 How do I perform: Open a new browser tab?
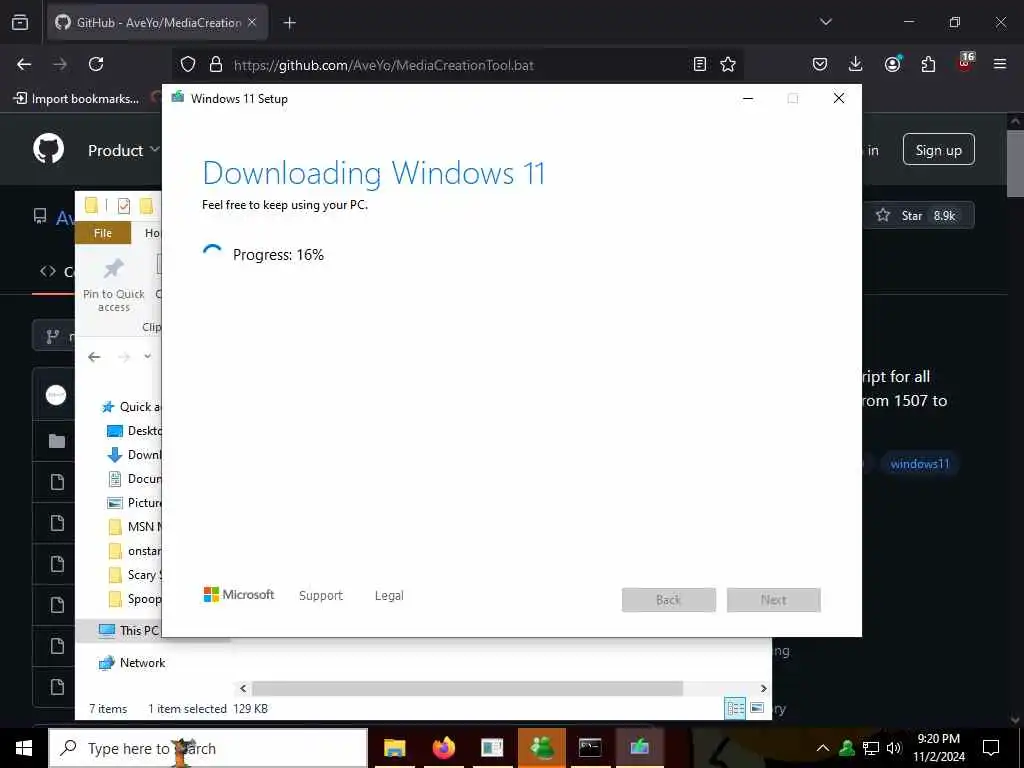(289, 23)
